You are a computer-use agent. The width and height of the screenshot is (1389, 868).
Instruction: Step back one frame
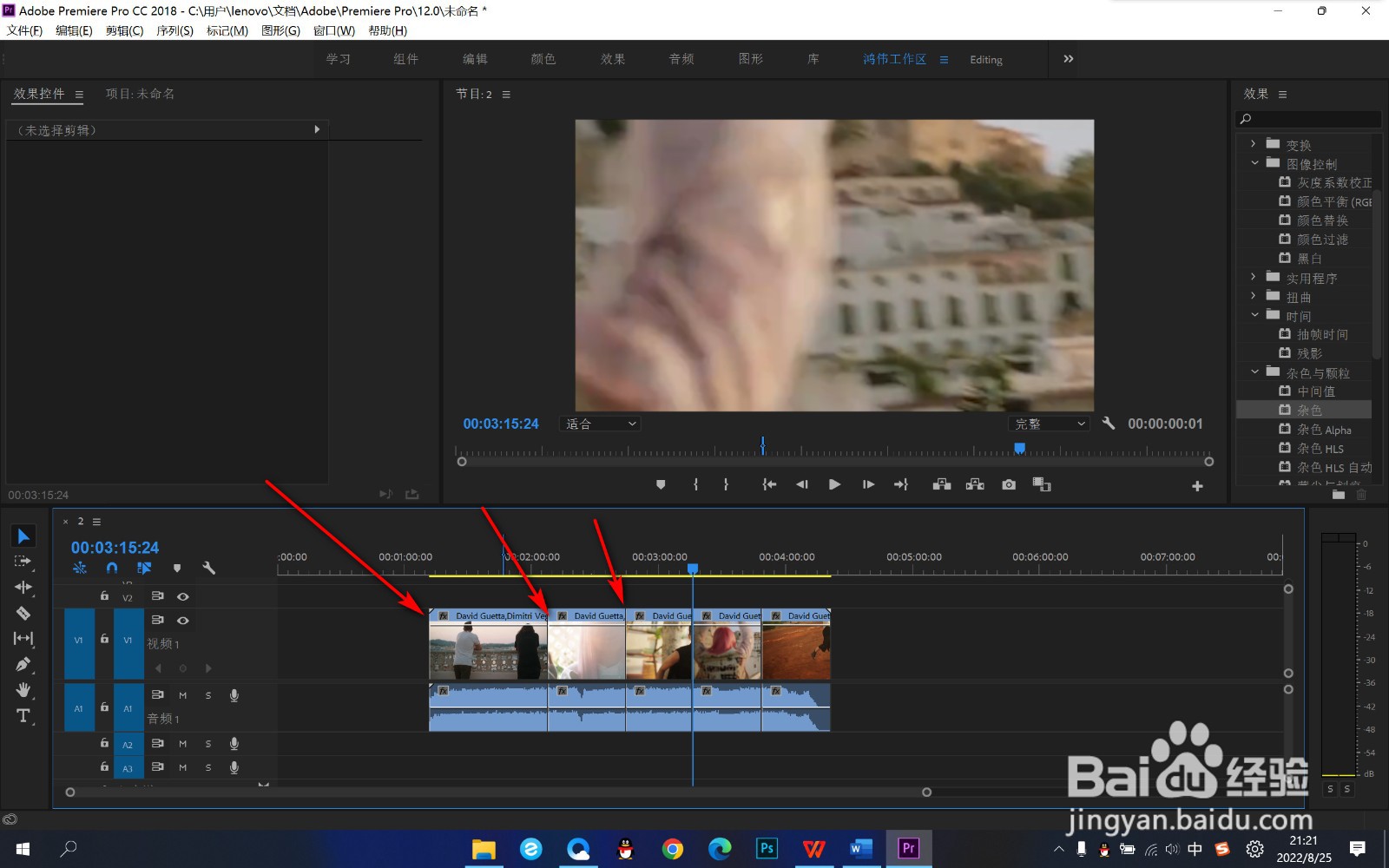802,484
